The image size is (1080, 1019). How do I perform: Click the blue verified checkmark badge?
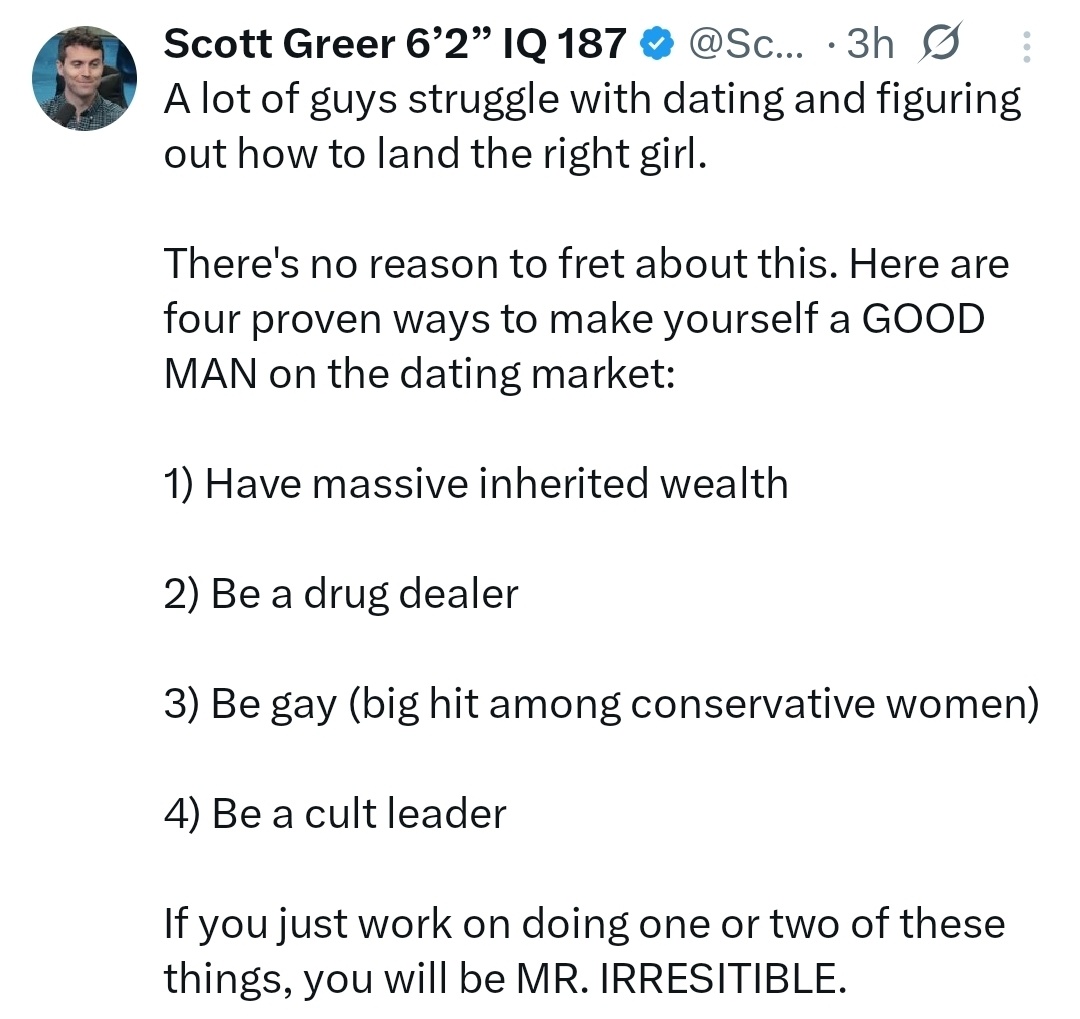tap(655, 45)
